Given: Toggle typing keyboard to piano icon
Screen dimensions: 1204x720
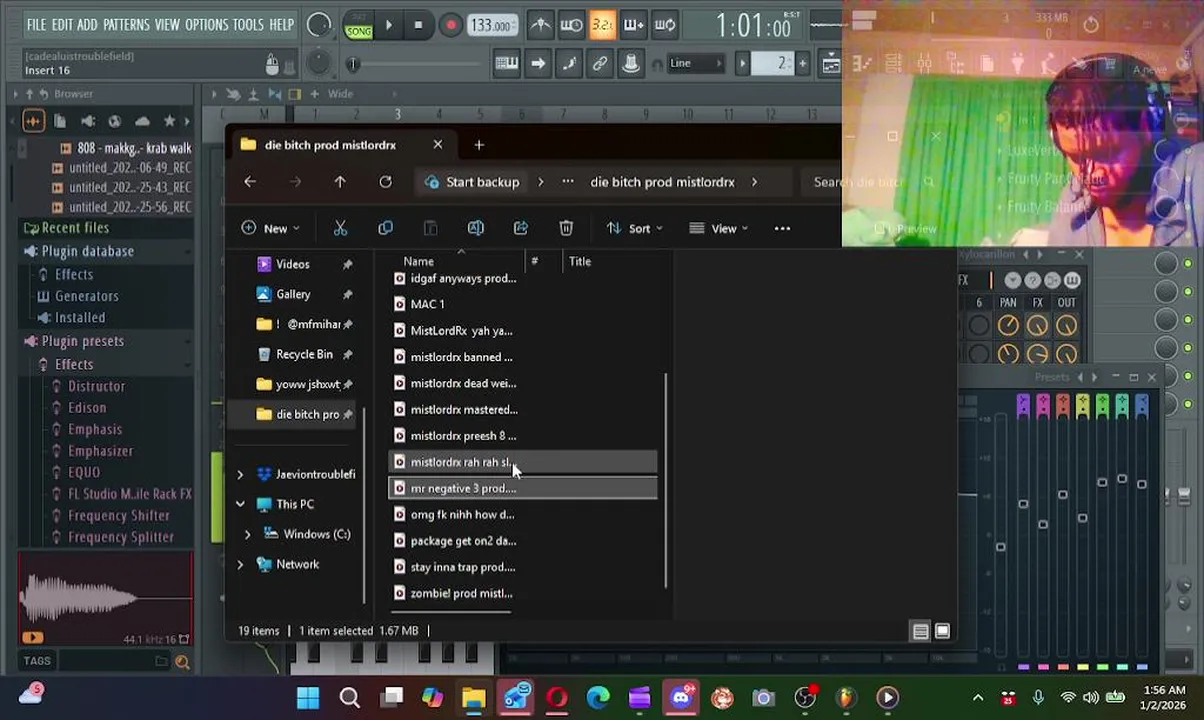Looking at the screenshot, I should [507, 64].
